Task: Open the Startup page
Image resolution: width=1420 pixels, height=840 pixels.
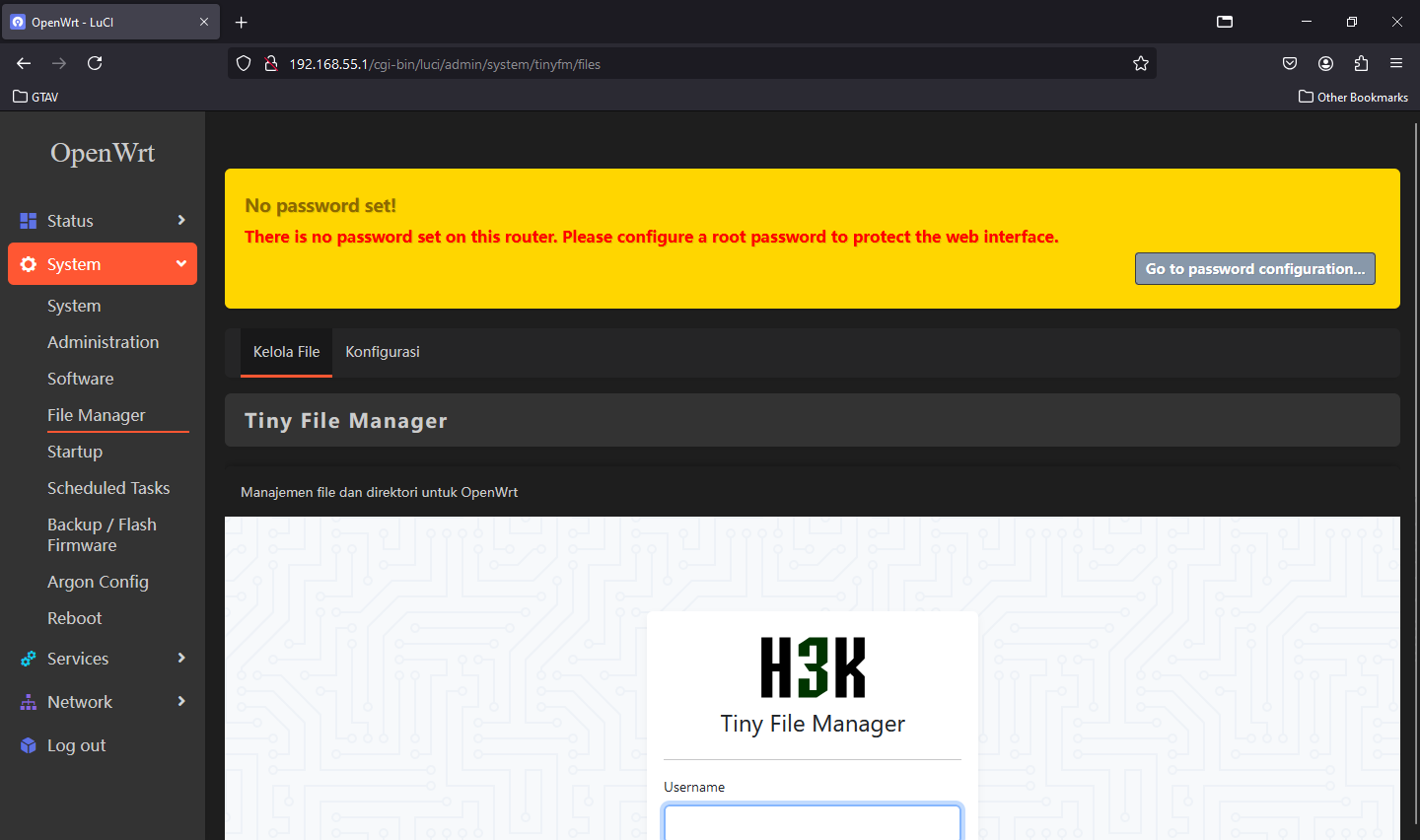Action: (x=75, y=452)
